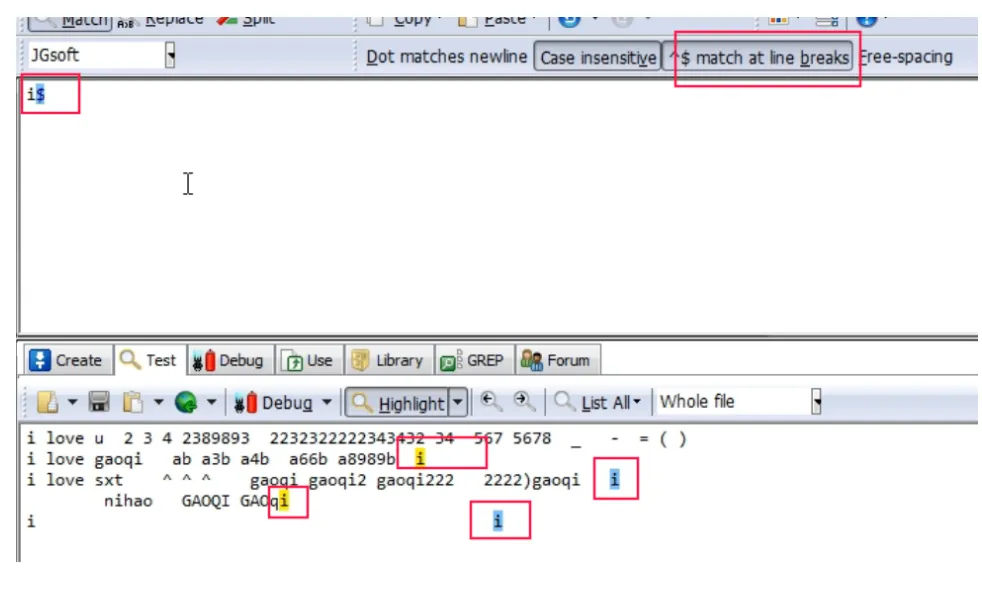Viewport: 982px width, 595px height.
Task: Click Debug button in the test toolbar
Action: [273, 403]
